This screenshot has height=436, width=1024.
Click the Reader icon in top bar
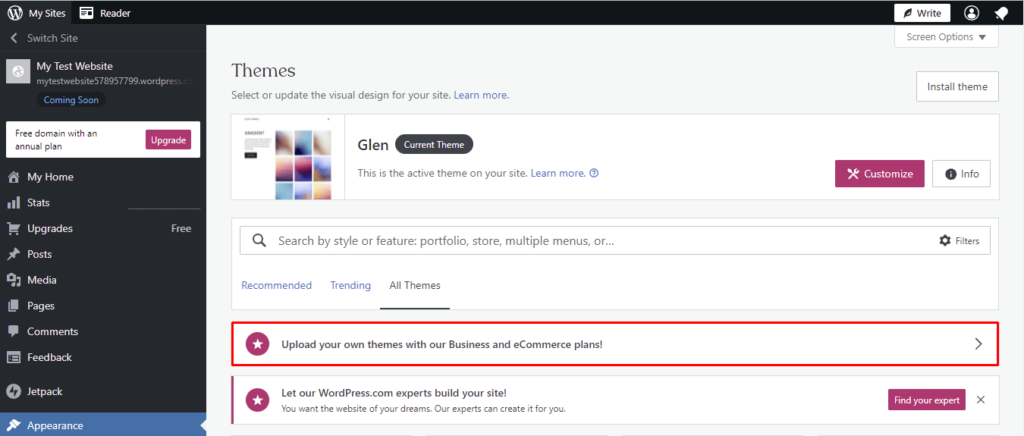87,13
